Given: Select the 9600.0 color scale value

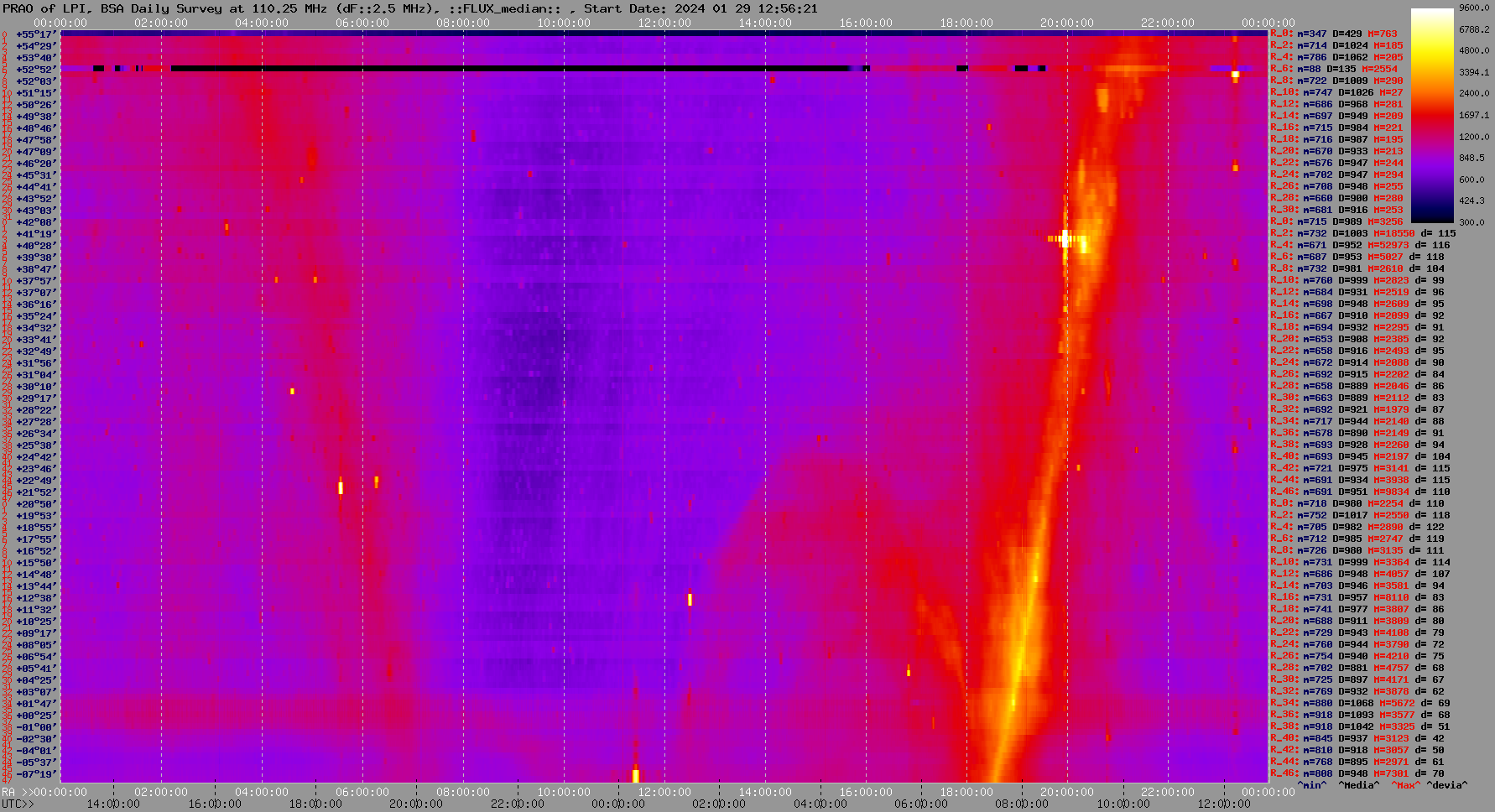Looking at the screenshot, I should click(1474, 8).
